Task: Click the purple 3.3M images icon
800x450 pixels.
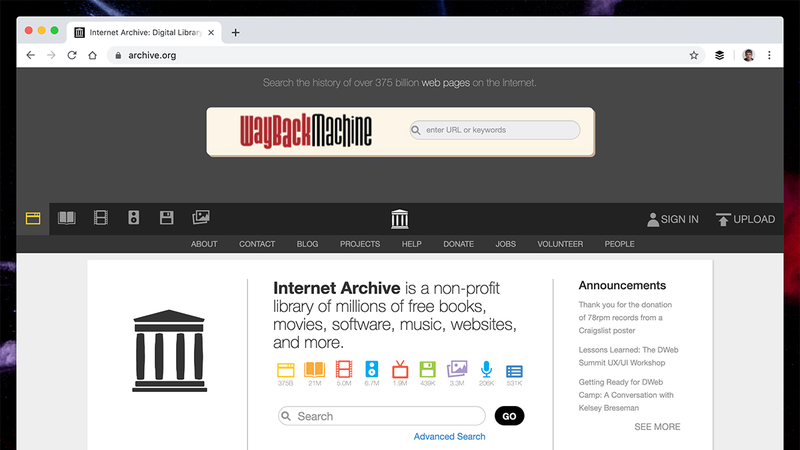Action: [x=457, y=369]
